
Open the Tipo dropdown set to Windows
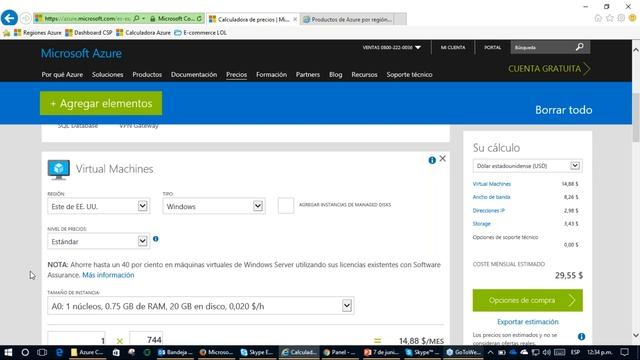pos(213,206)
